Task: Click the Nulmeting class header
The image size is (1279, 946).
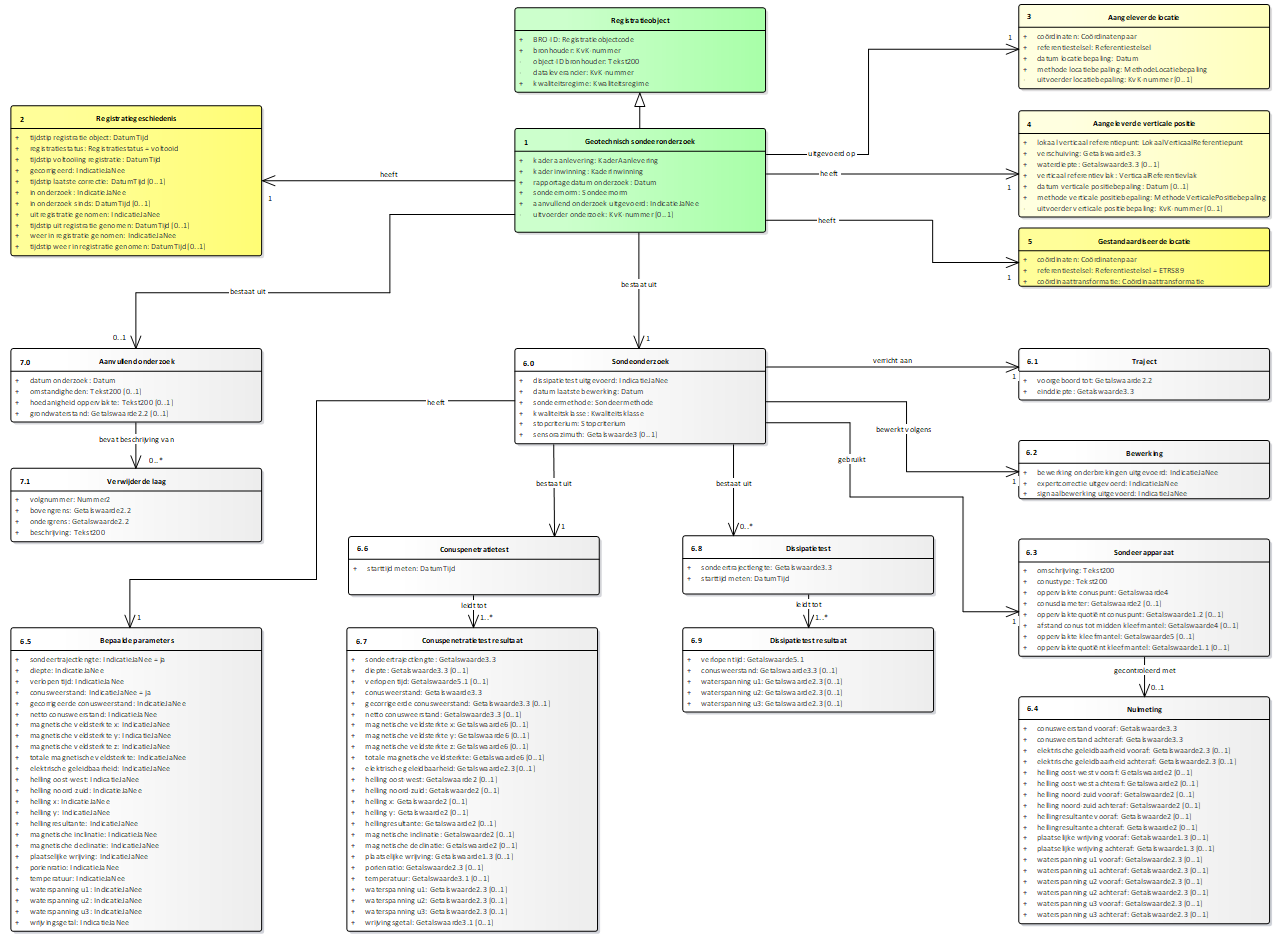Action: point(1145,709)
